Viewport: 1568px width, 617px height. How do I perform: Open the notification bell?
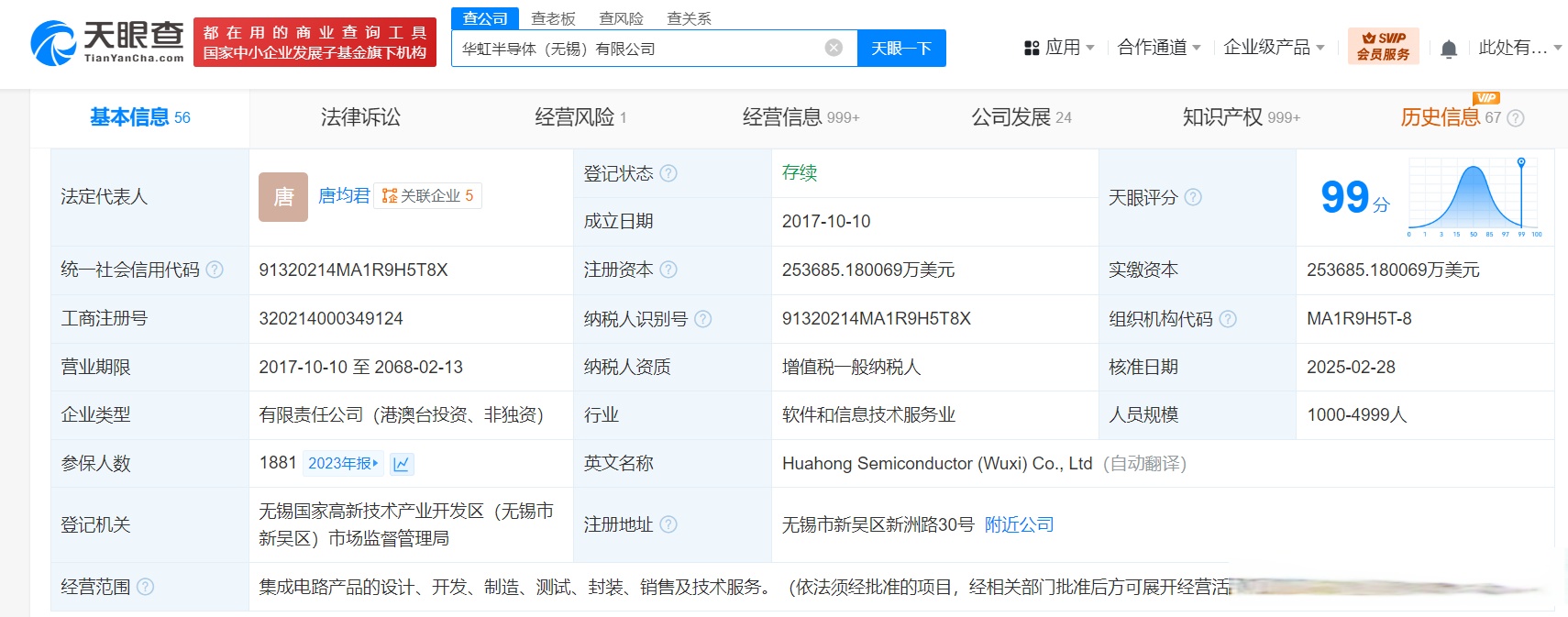[x=1449, y=49]
